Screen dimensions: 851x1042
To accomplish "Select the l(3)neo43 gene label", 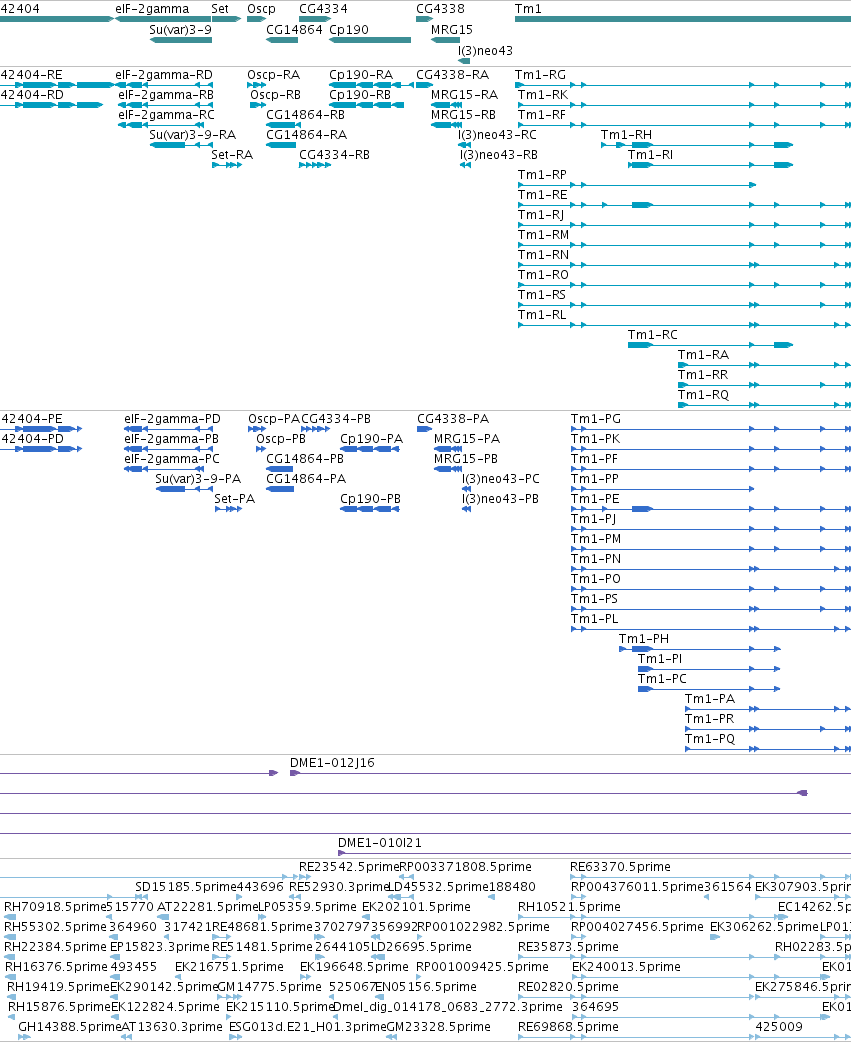I will point(485,51).
